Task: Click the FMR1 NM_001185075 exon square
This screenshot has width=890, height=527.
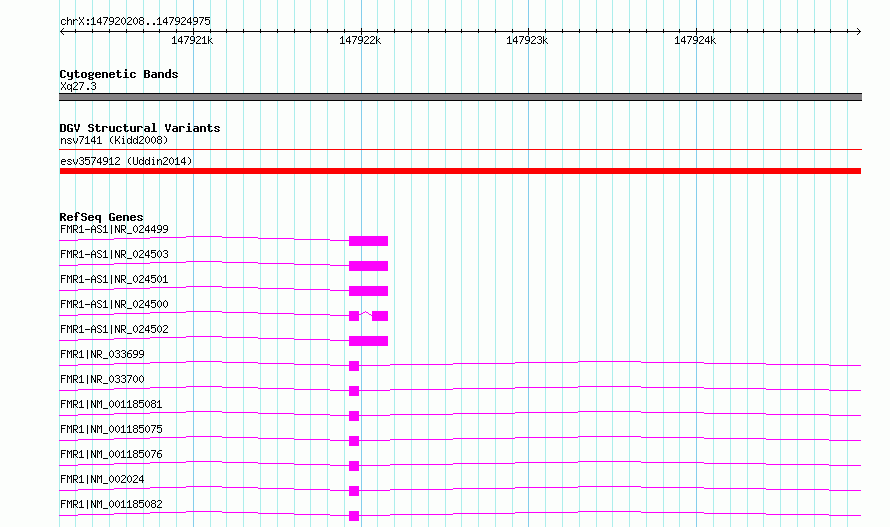Action: point(354,441)
